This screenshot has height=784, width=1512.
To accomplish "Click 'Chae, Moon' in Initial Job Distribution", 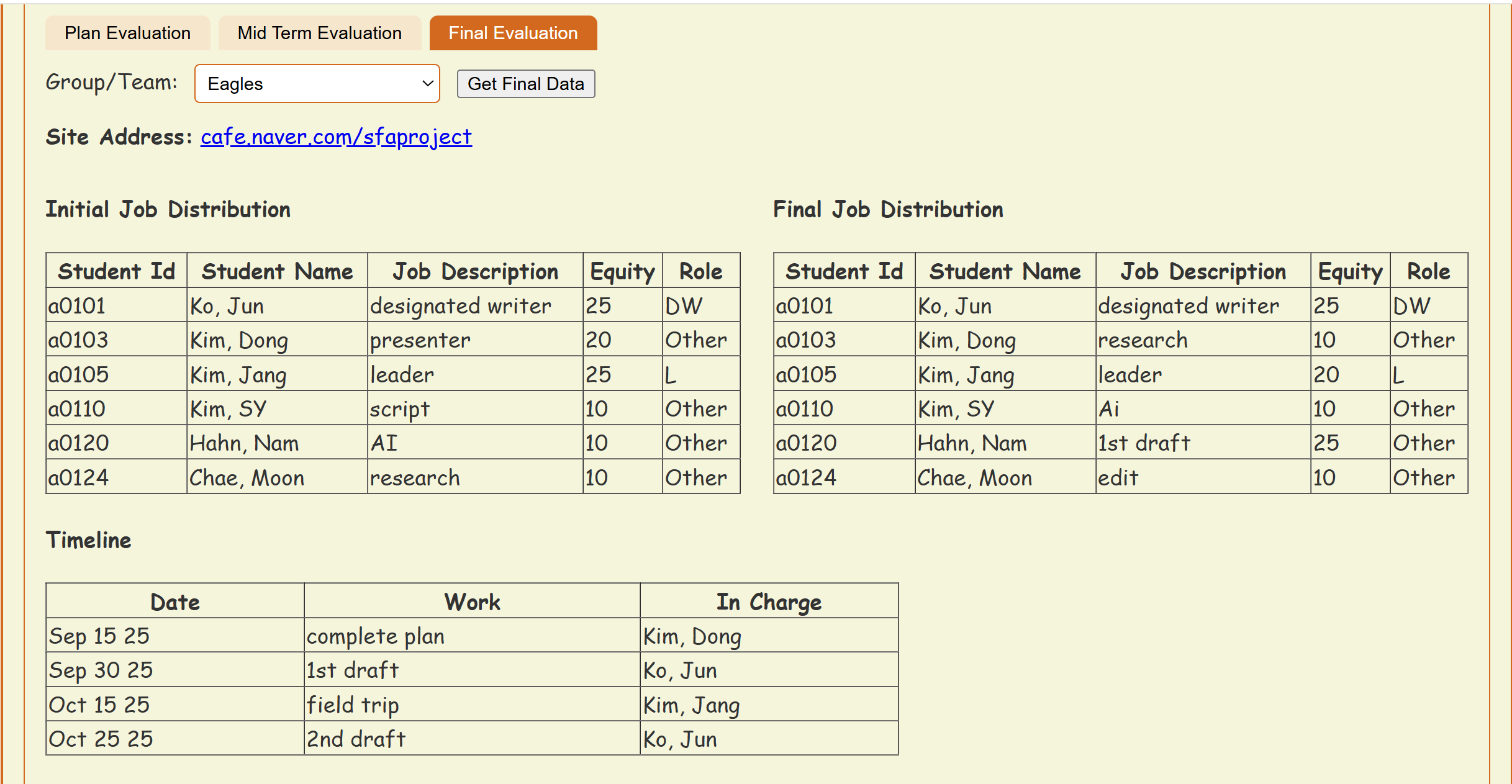I will [x=247, y=477].
